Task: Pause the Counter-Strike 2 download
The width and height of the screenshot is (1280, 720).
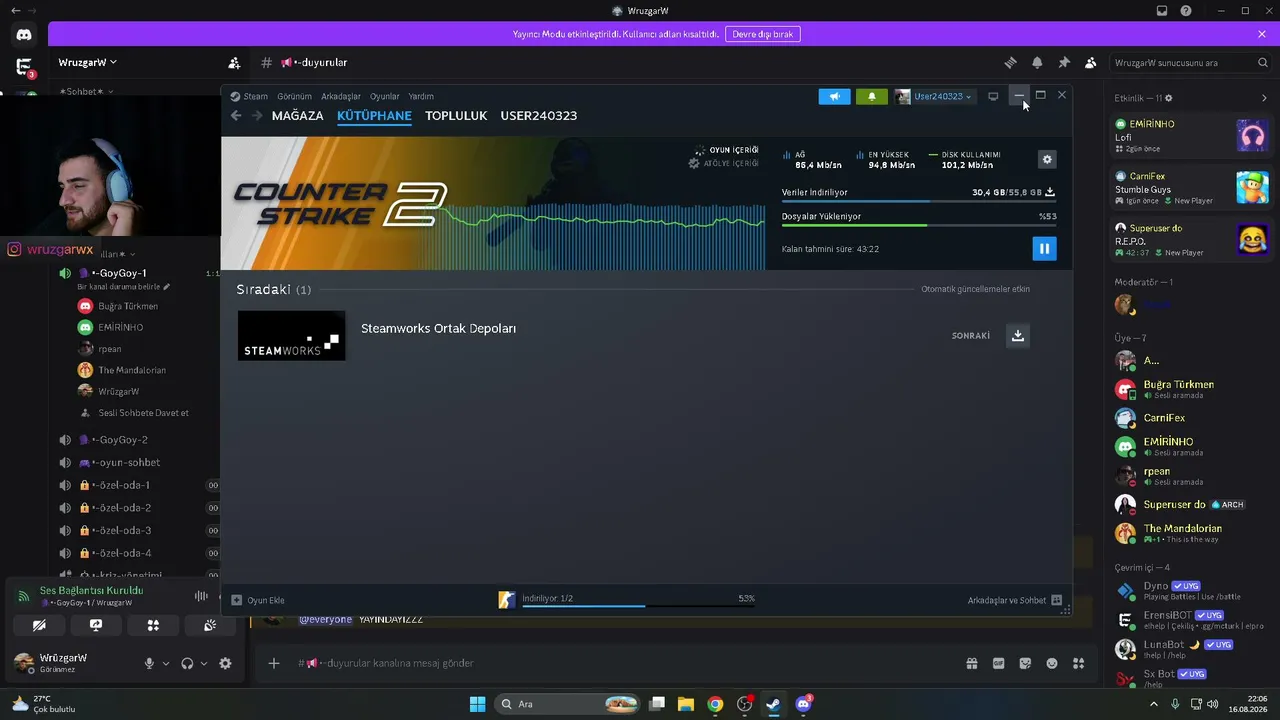Action: 1044,248
